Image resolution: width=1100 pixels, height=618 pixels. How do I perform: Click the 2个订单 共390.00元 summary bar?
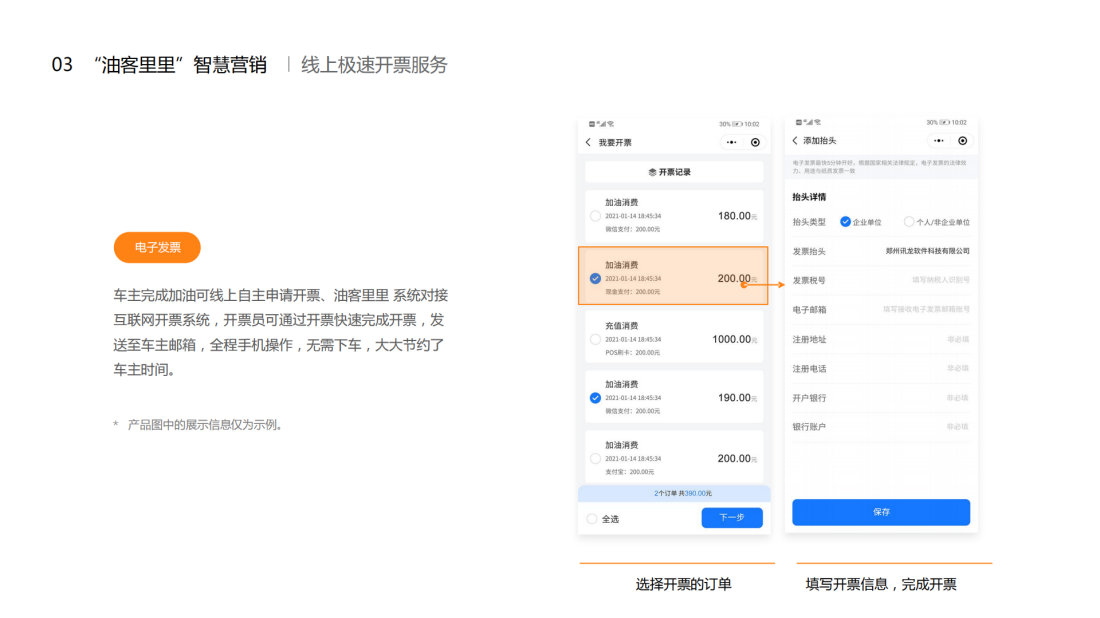point(674,493)
